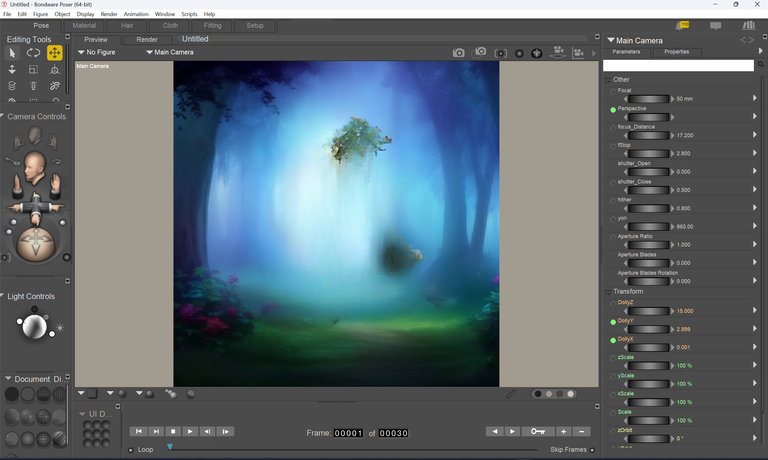The image size is (768, 460).
Task: Select the yellow Translate/Pull tool
Action: point(54,52)
